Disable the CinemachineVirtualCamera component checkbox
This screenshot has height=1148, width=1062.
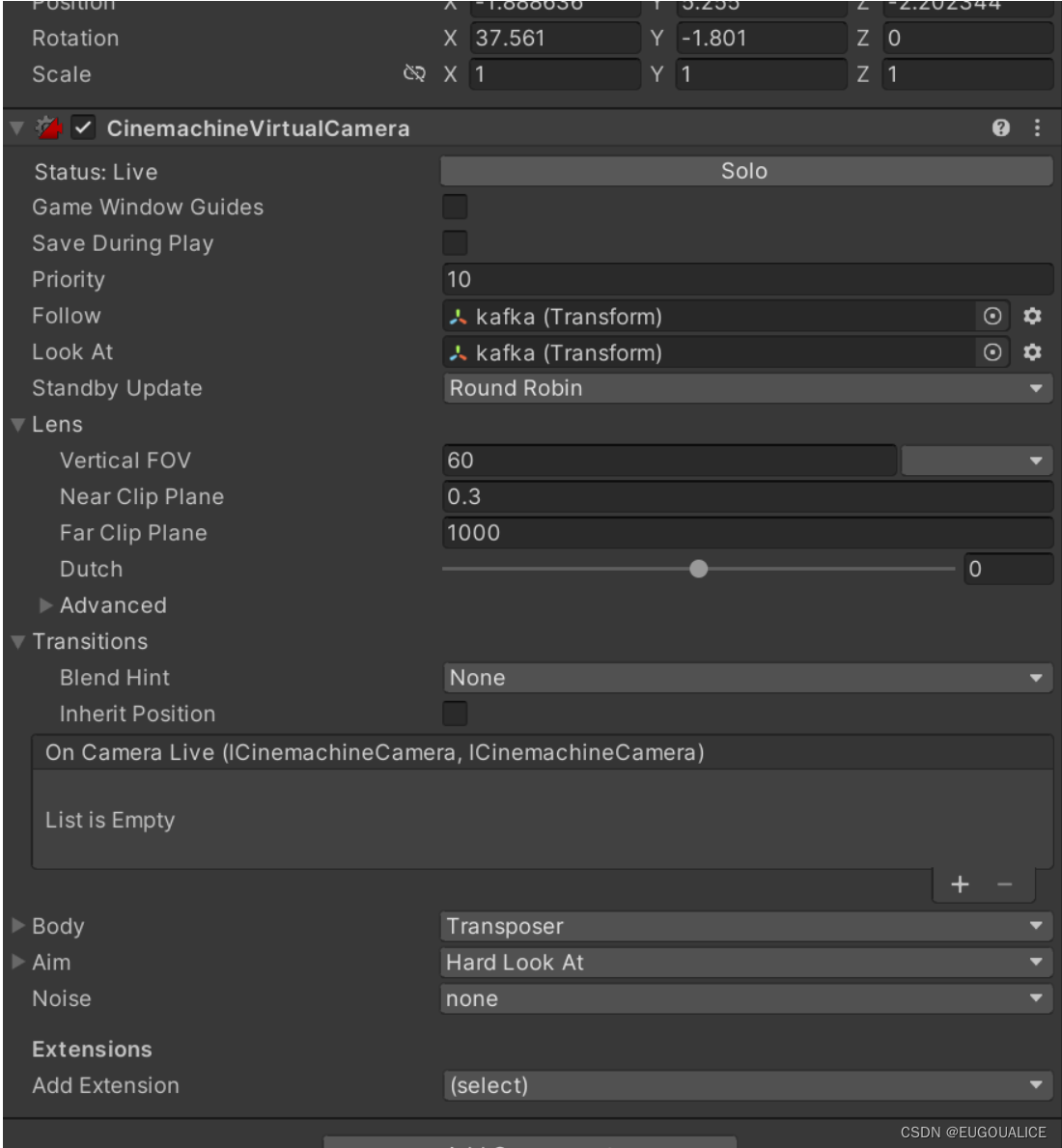[x=84, y=126]
